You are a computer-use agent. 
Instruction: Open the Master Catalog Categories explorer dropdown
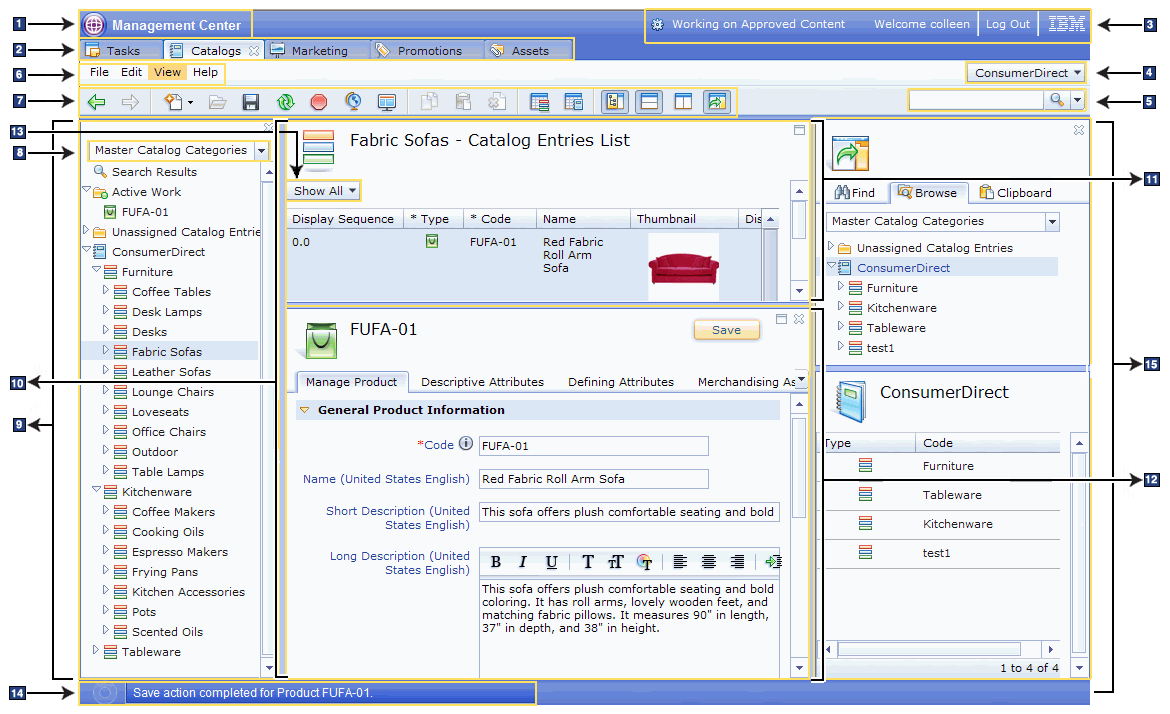261,151
